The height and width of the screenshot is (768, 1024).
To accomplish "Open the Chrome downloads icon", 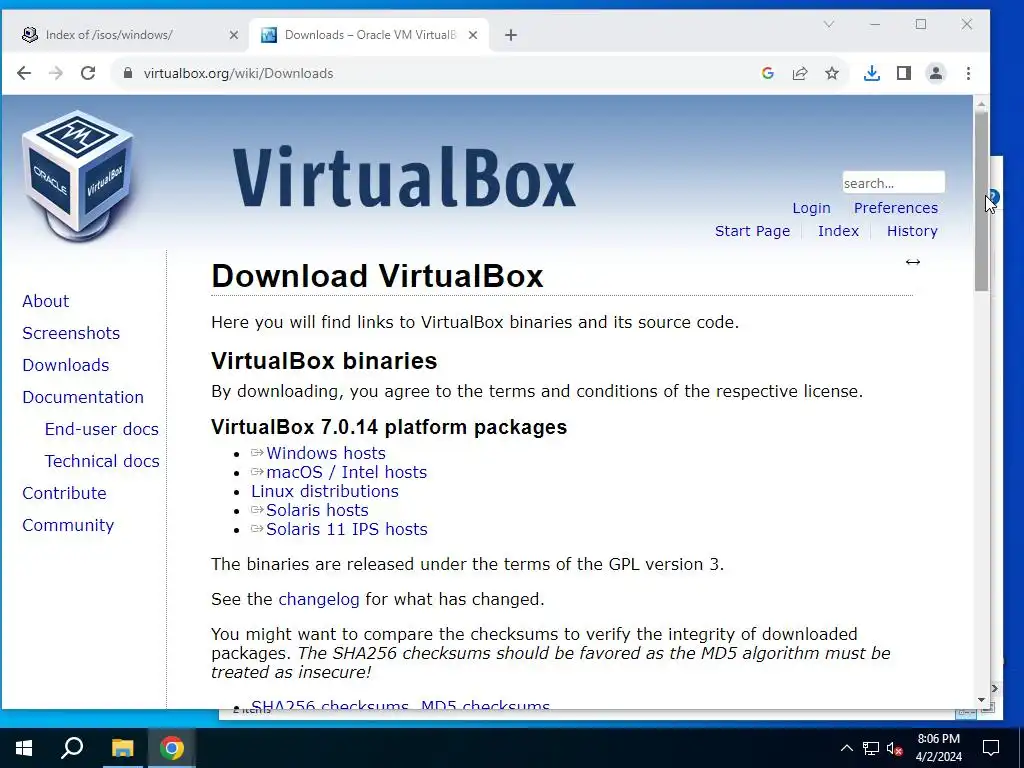I will click(872, 73).
